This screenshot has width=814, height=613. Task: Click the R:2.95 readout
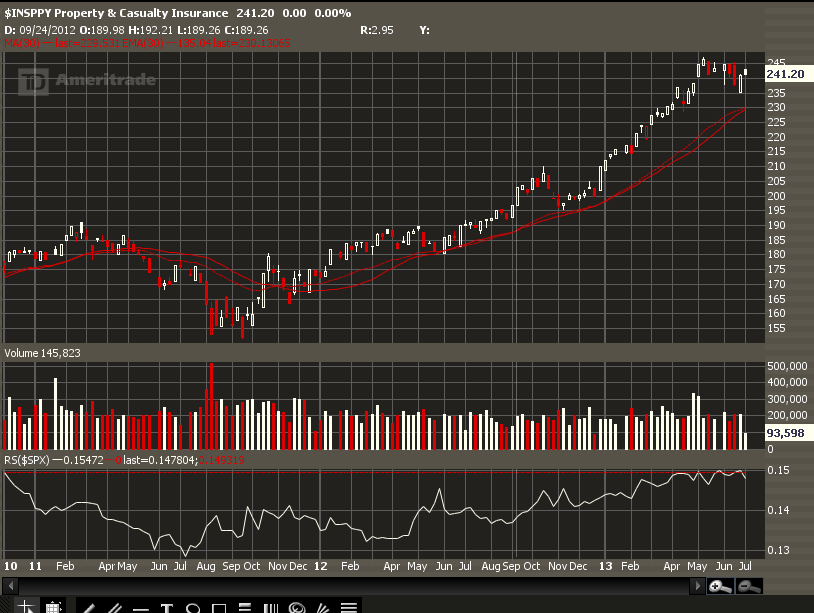click(377, 30)
